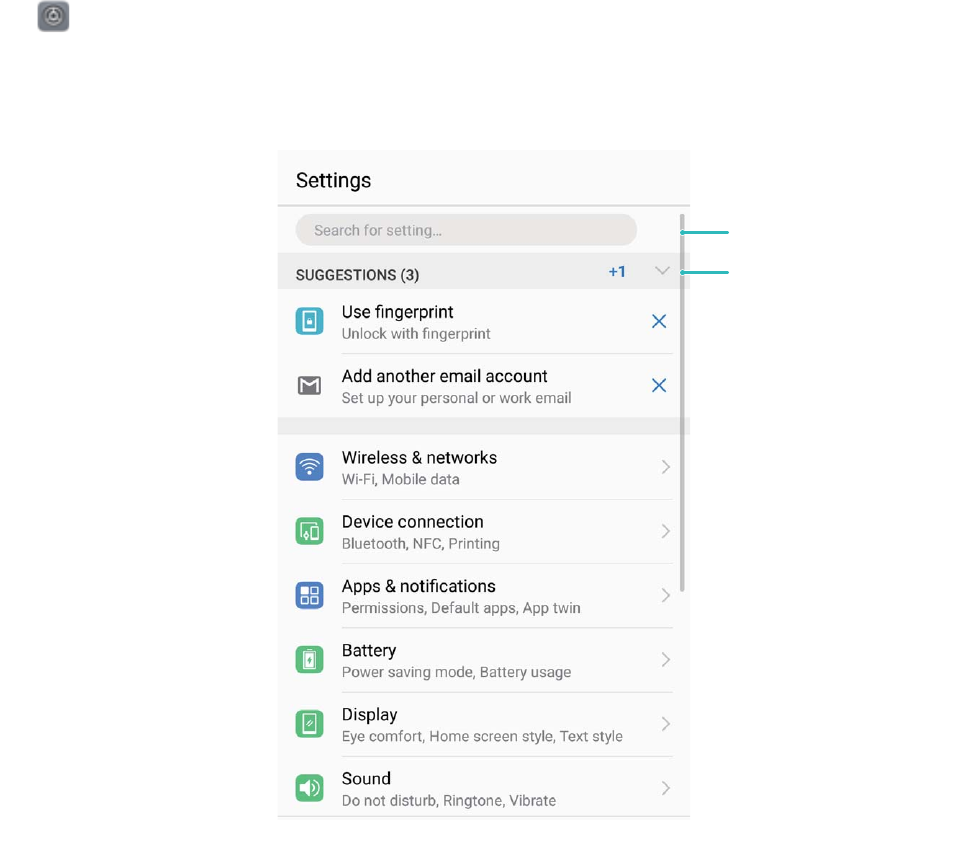Image resolution: width=961 pixels, height=848 pixels.
Task: Tap the Device connection icon
Action: [x=310, y=531]
